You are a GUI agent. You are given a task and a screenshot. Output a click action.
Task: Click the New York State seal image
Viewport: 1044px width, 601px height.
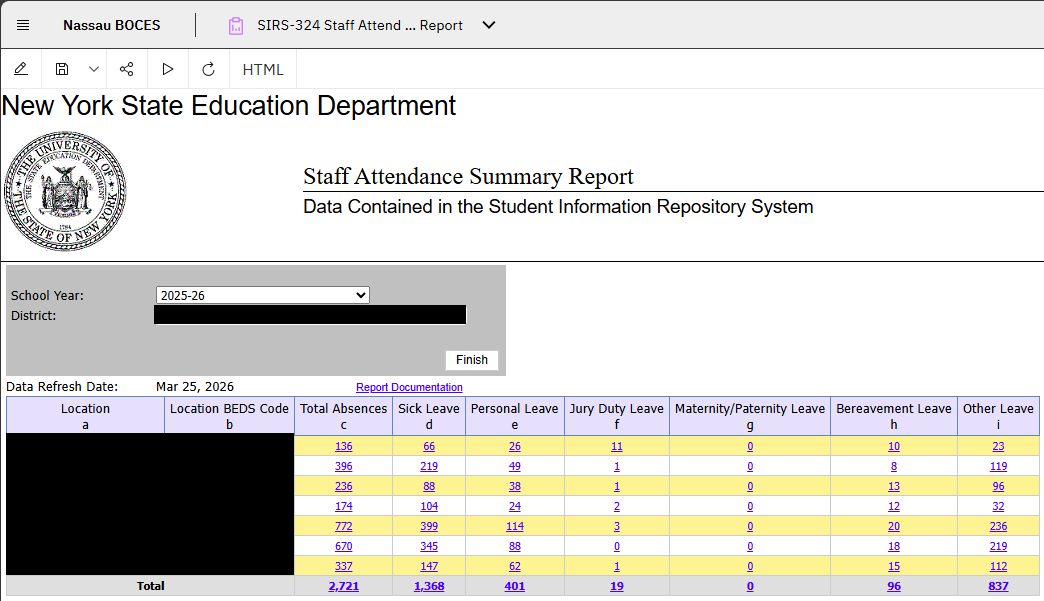65,191
